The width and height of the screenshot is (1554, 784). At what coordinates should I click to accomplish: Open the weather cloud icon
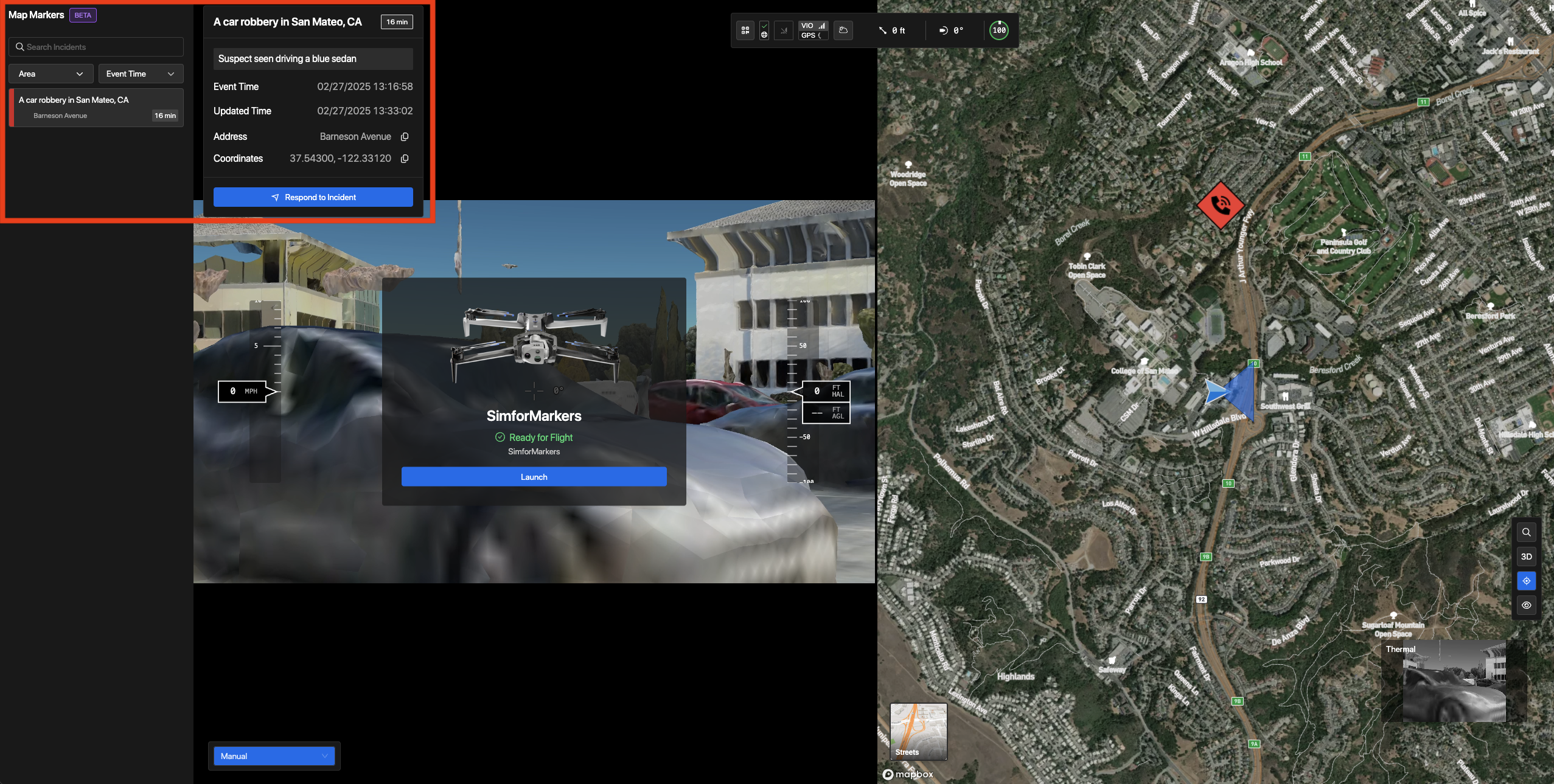843,30
